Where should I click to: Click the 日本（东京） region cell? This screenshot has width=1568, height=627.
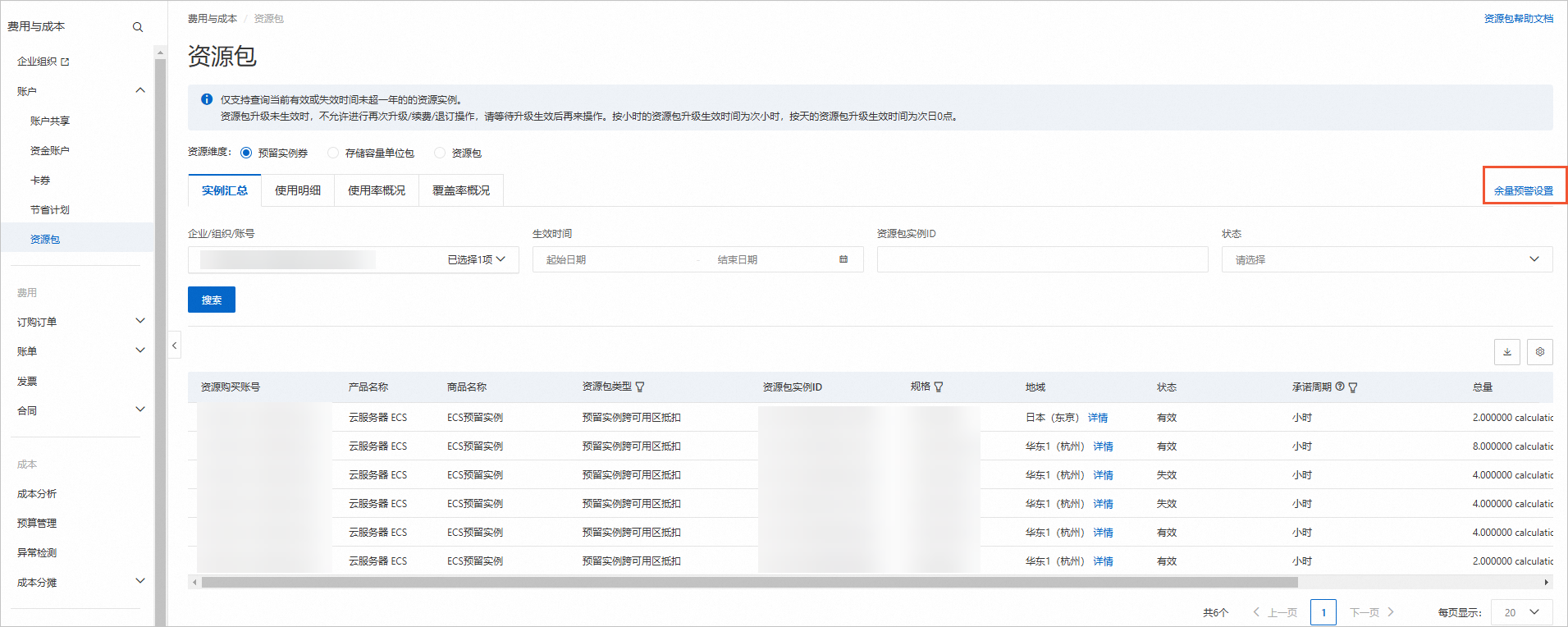[1053, 417]
